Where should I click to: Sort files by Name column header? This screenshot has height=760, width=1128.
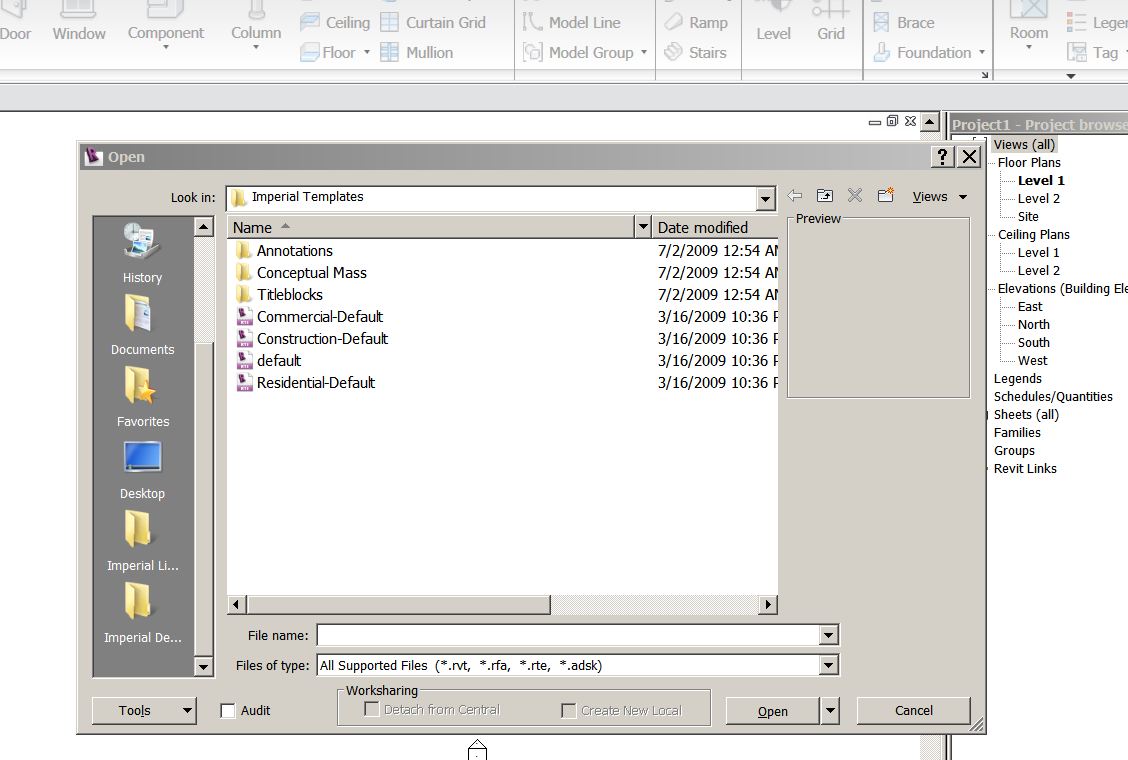(432, 227)
